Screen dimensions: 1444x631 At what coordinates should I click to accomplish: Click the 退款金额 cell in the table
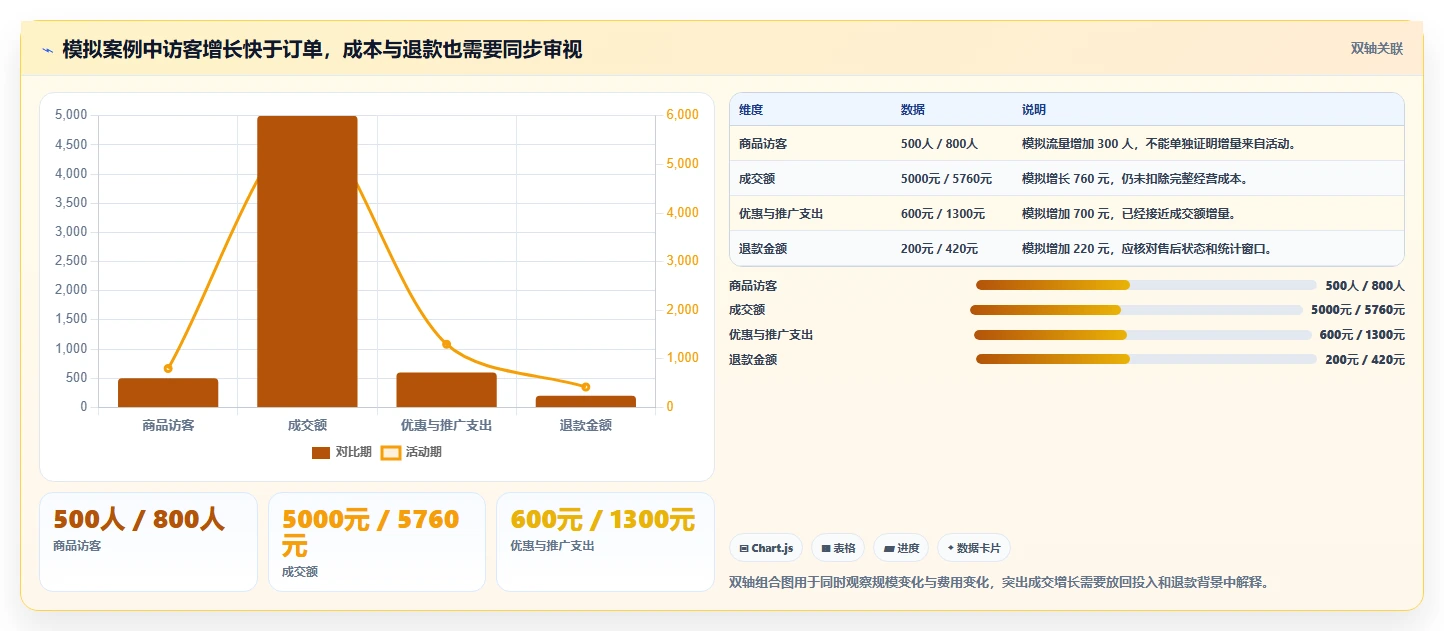point(763,249)
